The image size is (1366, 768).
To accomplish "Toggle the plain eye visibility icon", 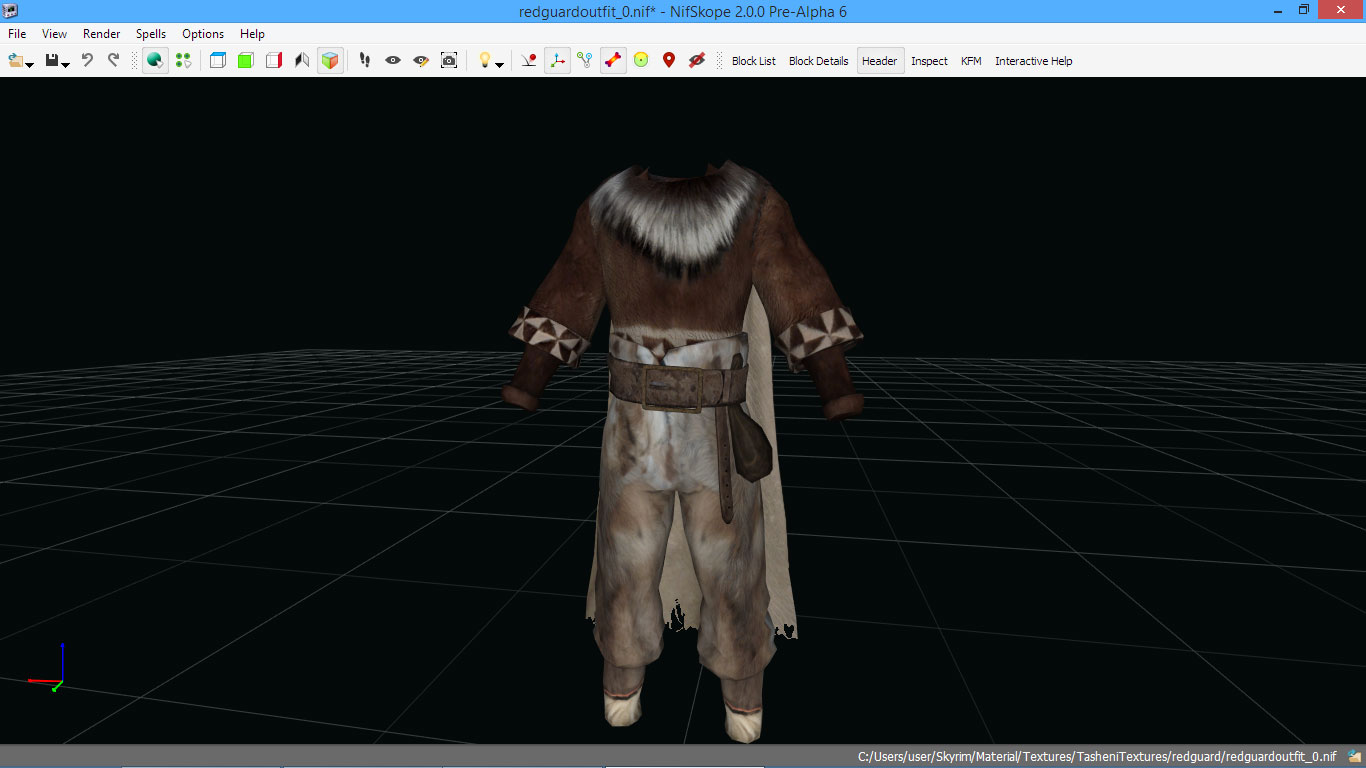I will pyautogui.click(x=393, y=61).
